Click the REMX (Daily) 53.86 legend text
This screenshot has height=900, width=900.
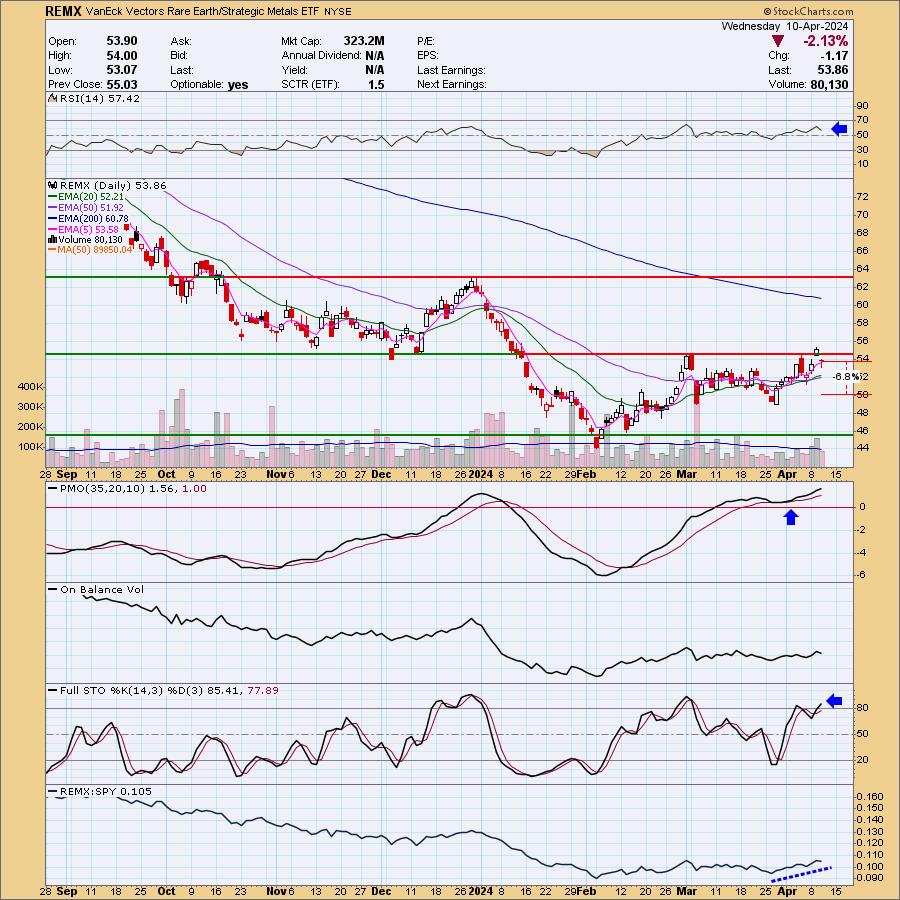(x=113, y=185)
